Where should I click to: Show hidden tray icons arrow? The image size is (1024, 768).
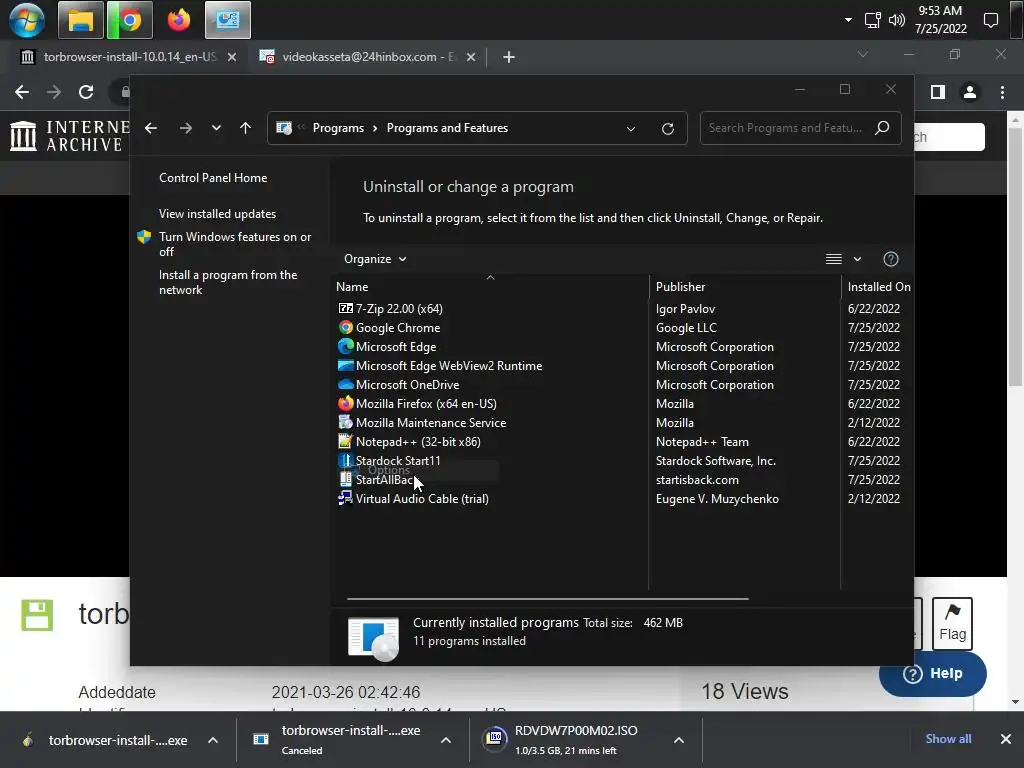(848, 20)
